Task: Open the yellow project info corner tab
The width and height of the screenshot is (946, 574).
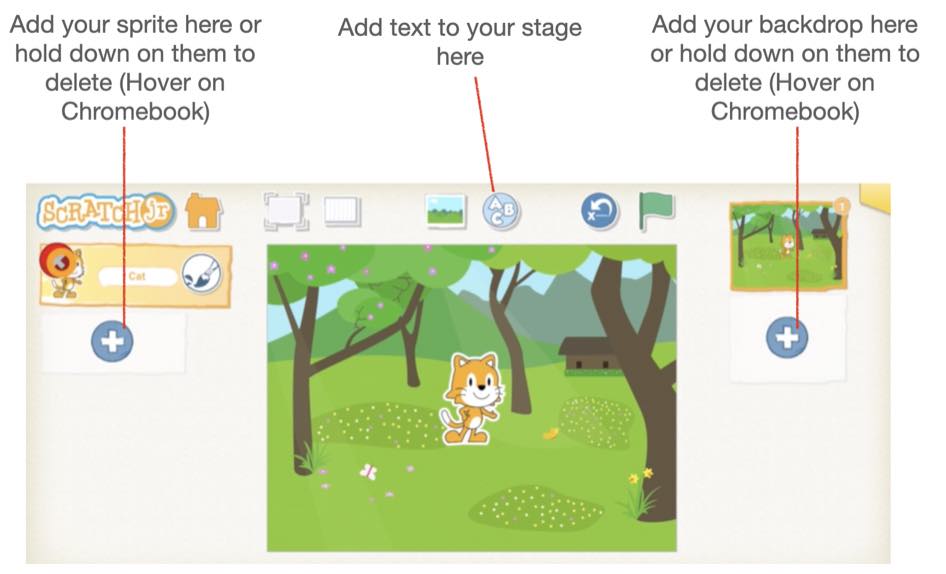Action: coord(876,197)
